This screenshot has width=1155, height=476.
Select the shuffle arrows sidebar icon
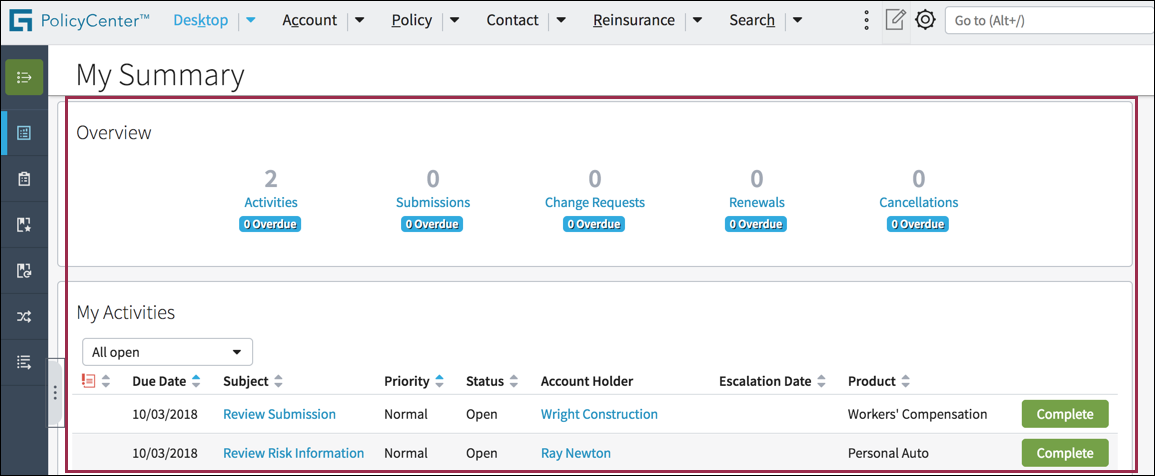(x=24, y=317)
